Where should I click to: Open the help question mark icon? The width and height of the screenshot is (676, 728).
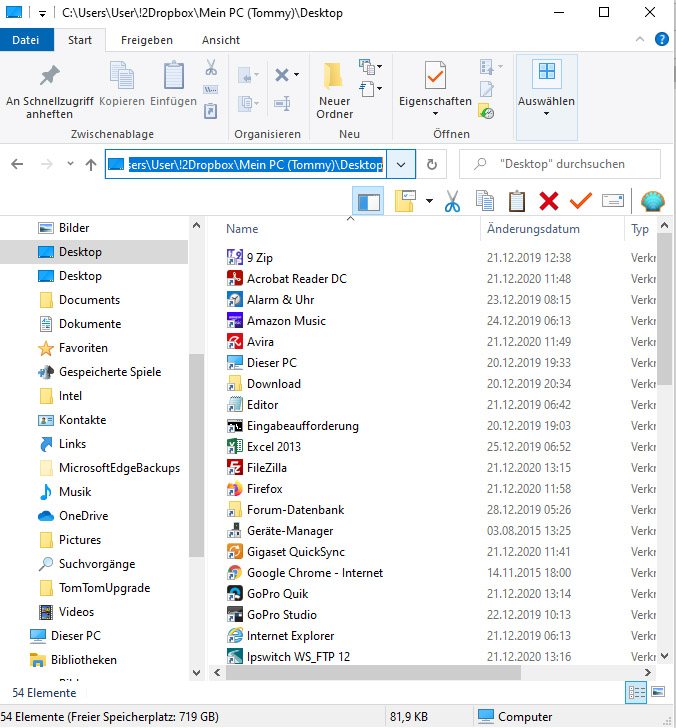[662, 39]
